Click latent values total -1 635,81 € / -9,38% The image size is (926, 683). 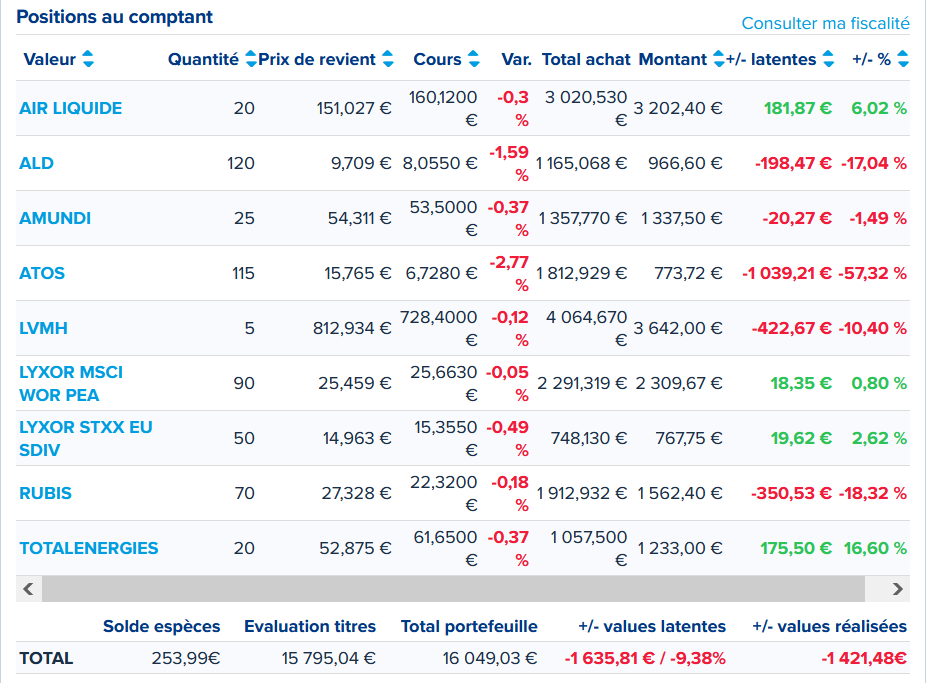[645, 658]
